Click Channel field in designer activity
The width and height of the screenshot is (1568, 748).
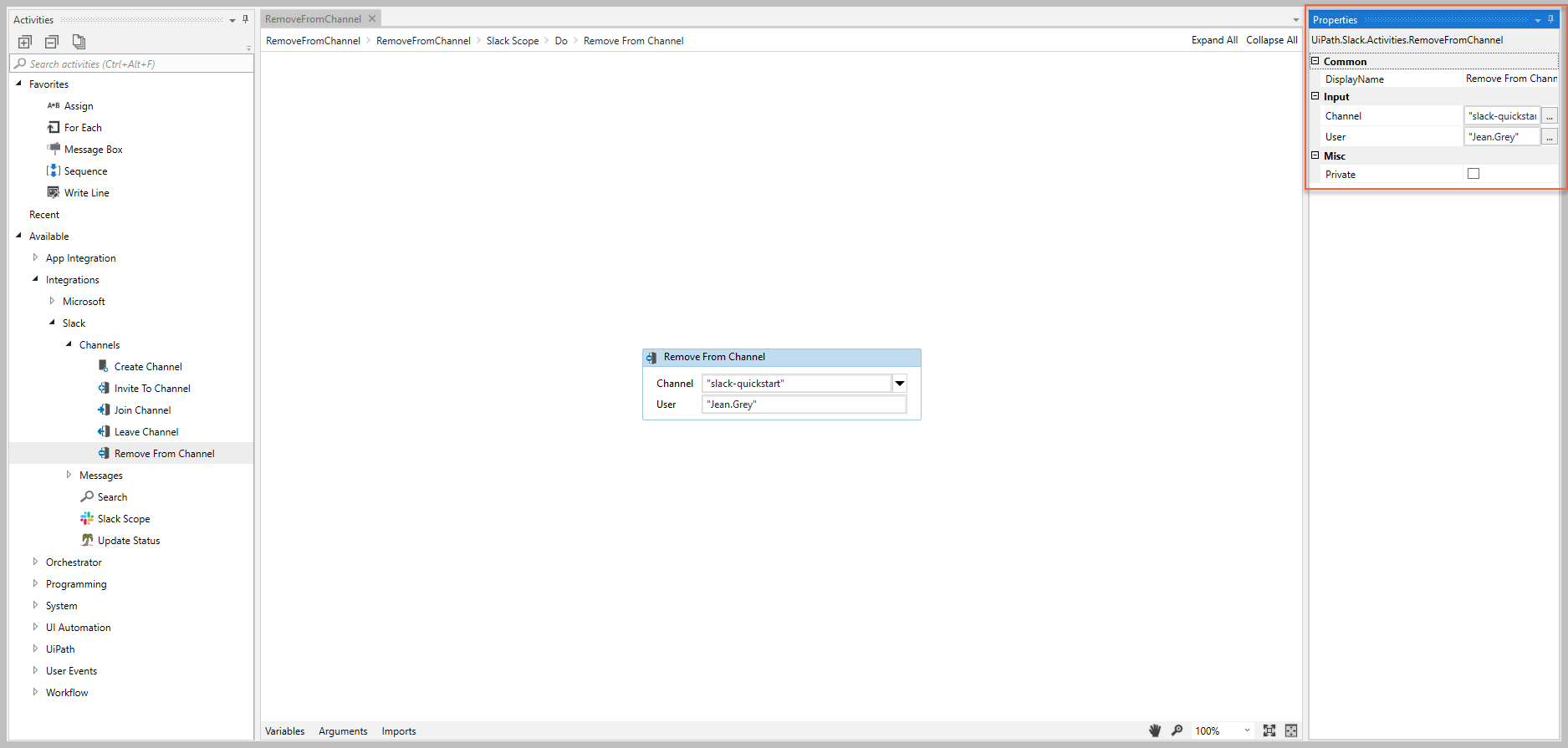tap(797, 384)
